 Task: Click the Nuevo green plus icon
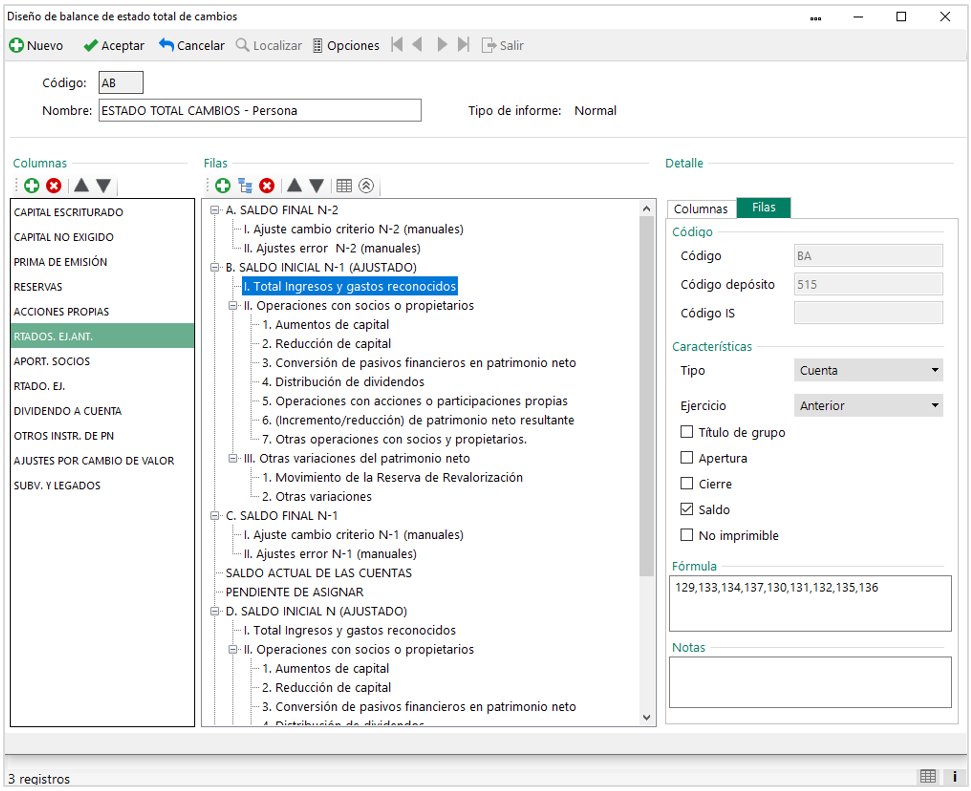click(17, 45)
